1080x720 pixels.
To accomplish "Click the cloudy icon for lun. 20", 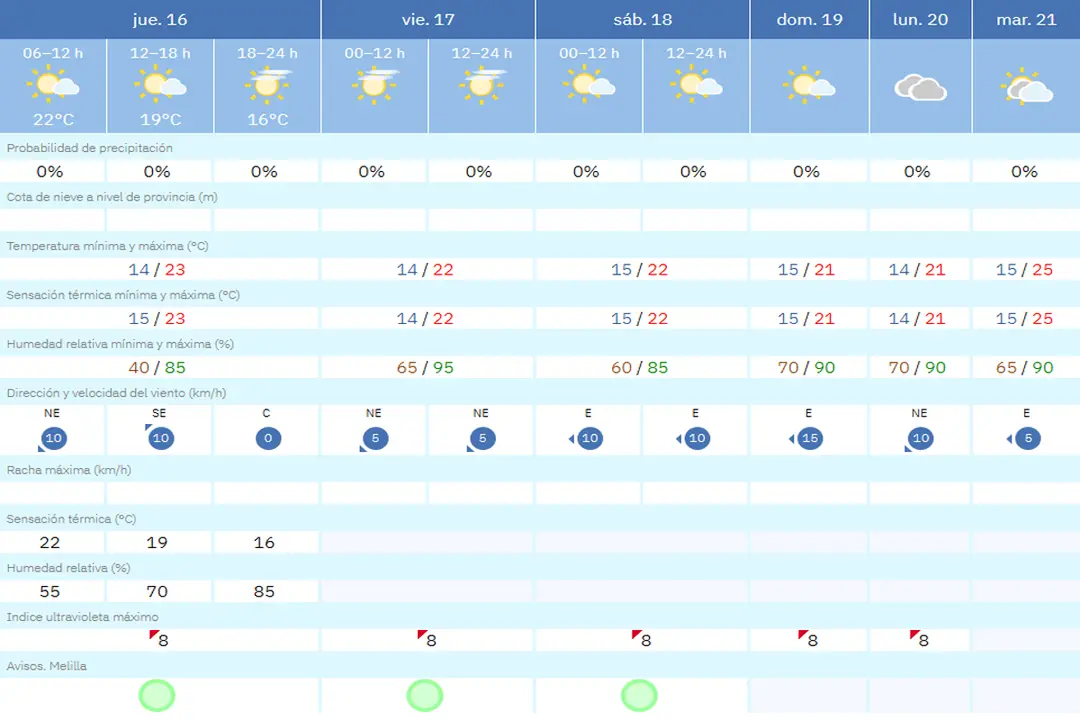I will [920, 88].
